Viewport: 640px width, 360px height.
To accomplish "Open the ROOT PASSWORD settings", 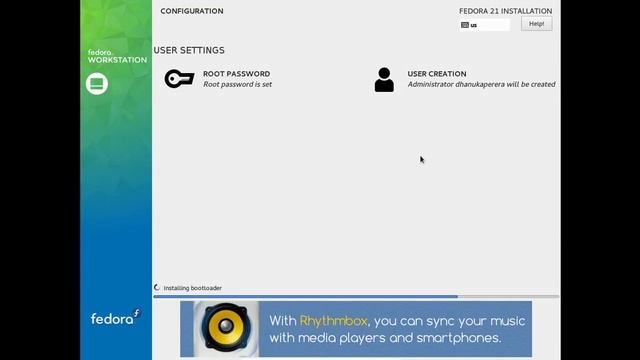I will tap(236, 74).
